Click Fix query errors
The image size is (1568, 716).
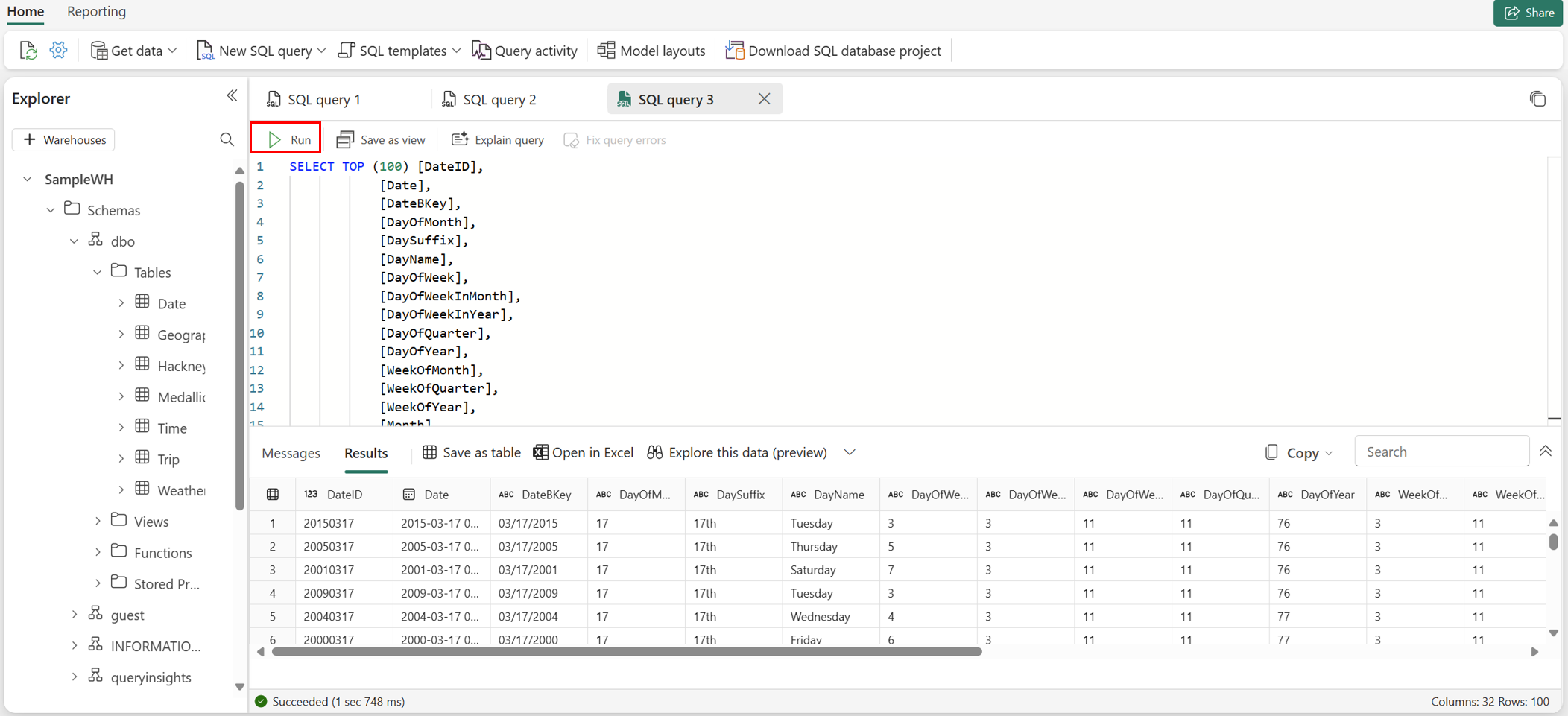point(615,139)
